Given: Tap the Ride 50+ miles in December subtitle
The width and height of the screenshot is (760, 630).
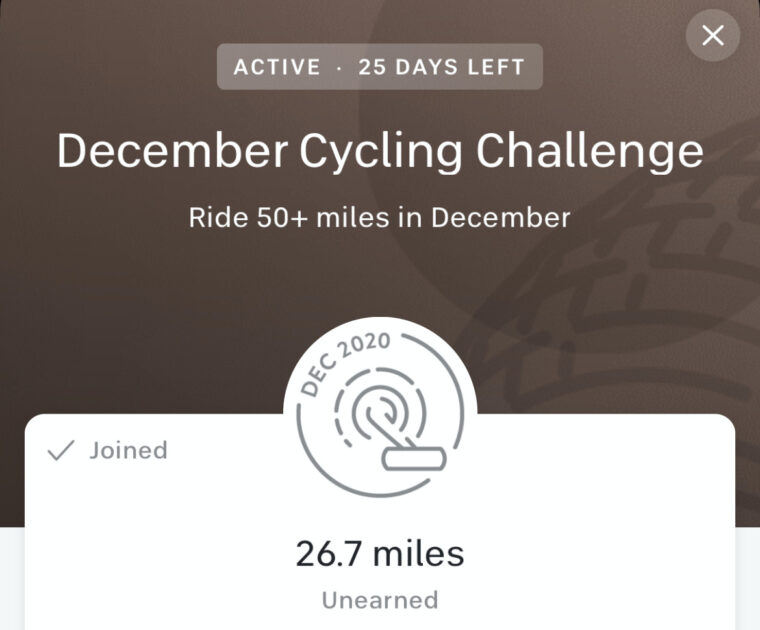Looking at the screenshot, I should coord(380,217).
